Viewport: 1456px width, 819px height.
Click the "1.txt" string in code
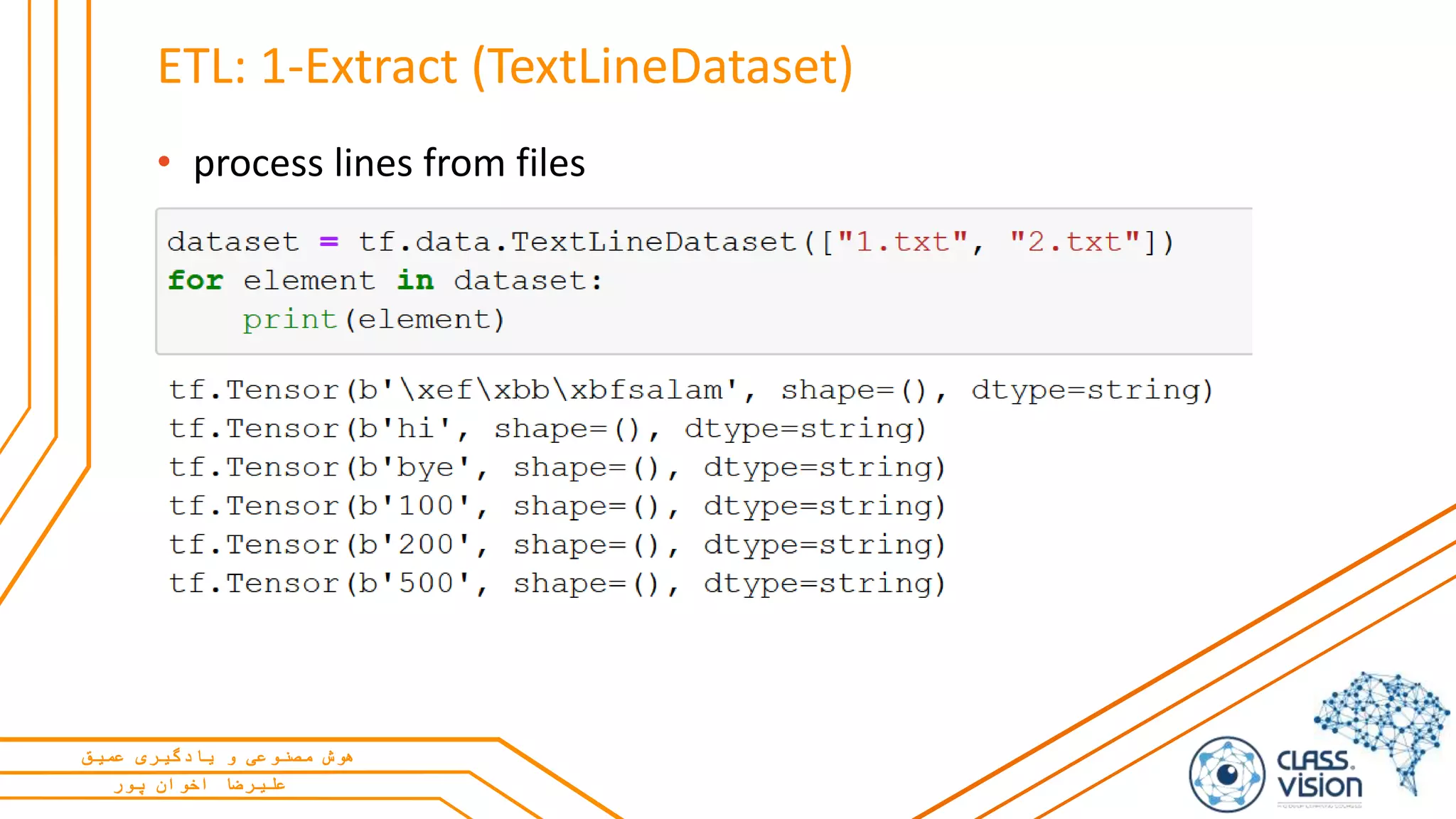tap(902, 242)
